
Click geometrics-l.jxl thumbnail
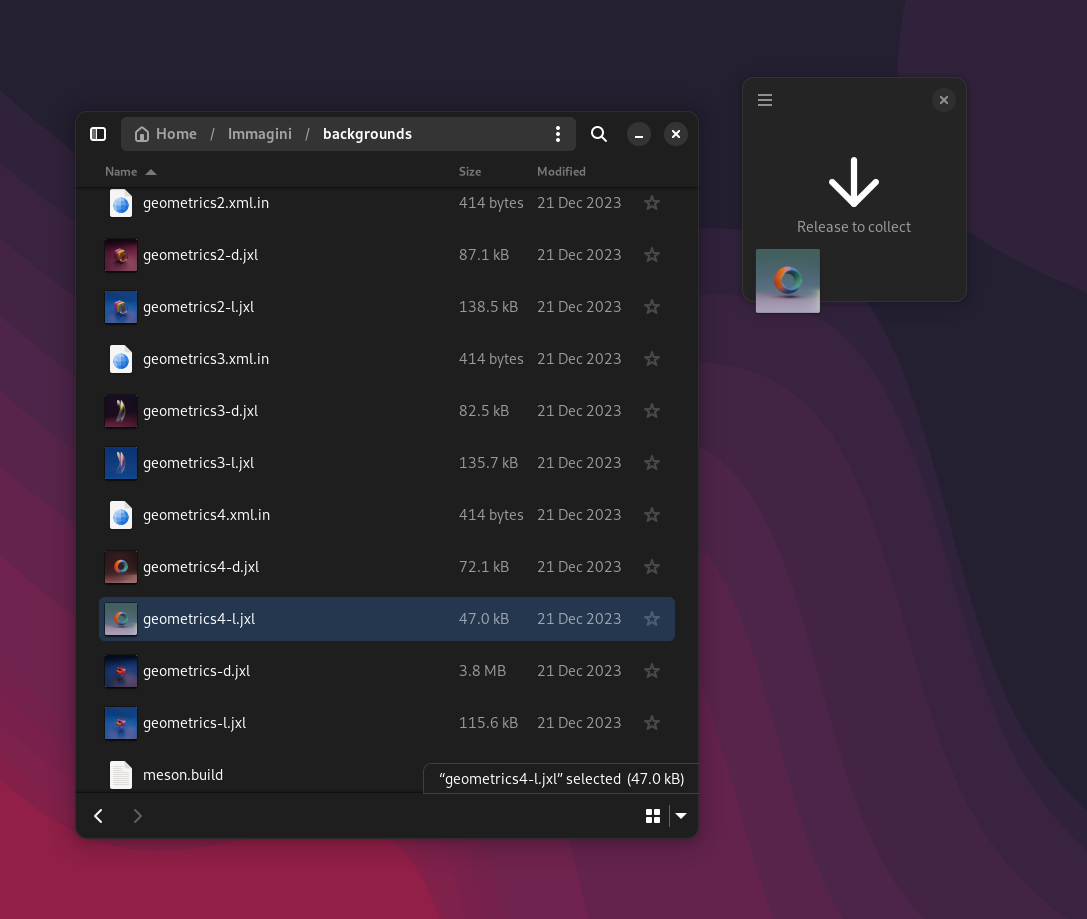tap(121, 723)
